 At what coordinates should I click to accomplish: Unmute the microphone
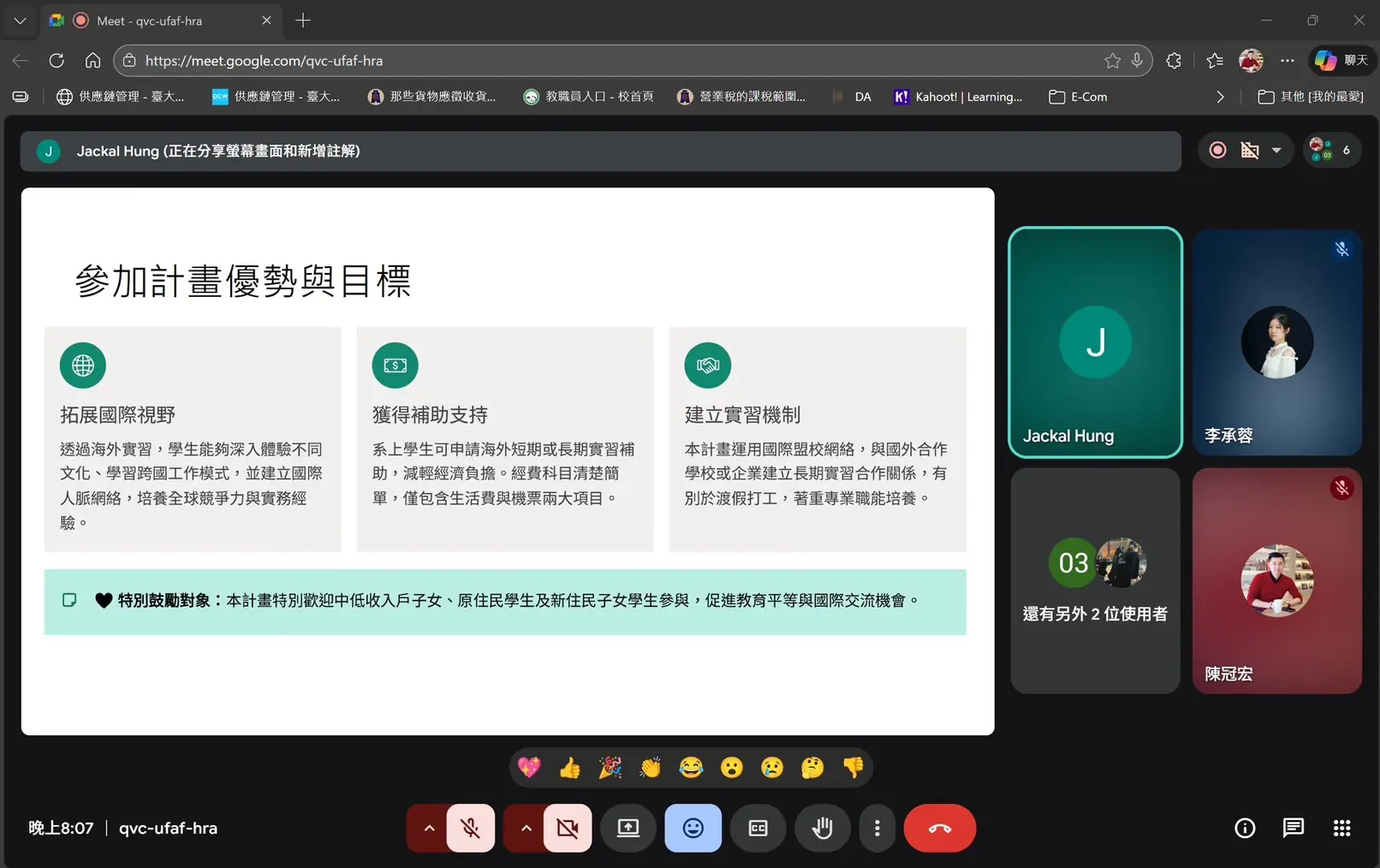coord(470,828)
